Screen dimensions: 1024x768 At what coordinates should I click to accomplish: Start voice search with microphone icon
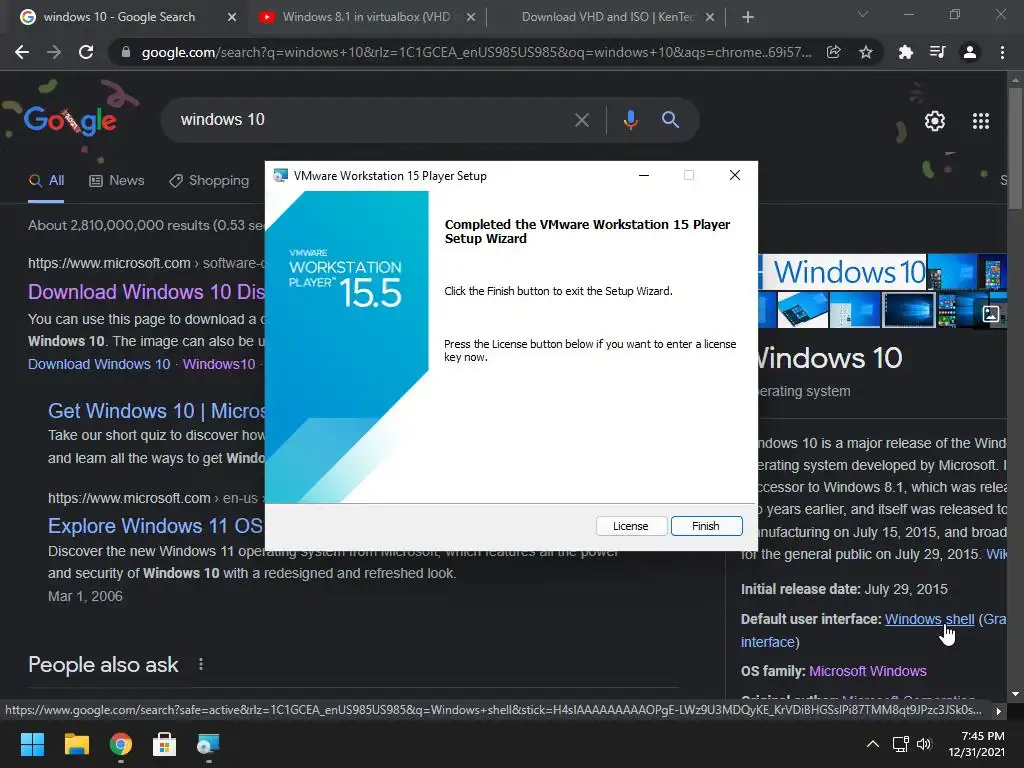coord(630,120)
